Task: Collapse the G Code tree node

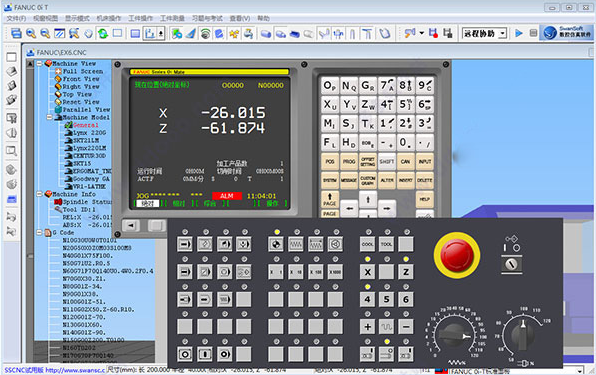Action: pyautogui.click(x=40, y=232)
